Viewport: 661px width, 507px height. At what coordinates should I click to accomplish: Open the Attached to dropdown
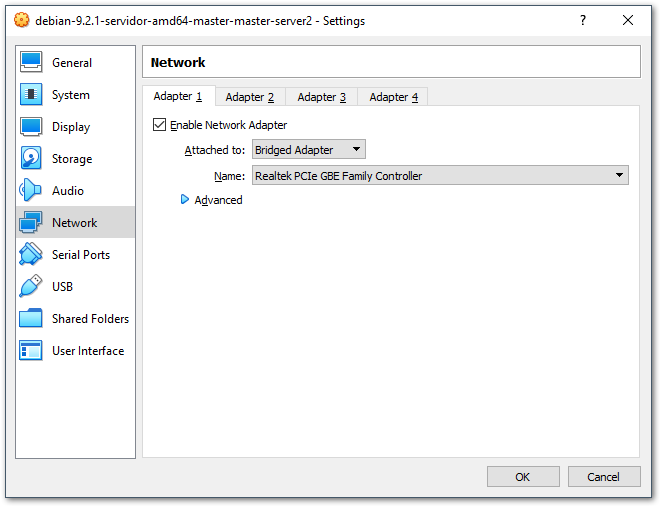[308, 150]
